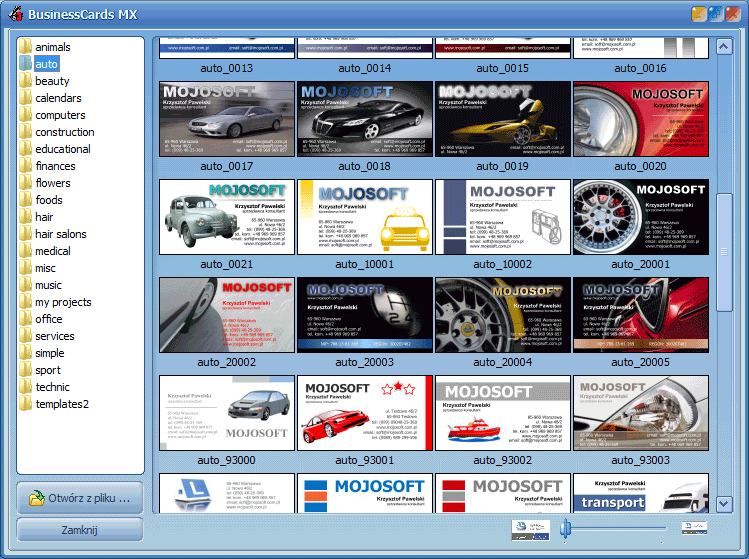This screenshot has width=749, height=559.
Task: Open the foods category
Action: point(49,200)
